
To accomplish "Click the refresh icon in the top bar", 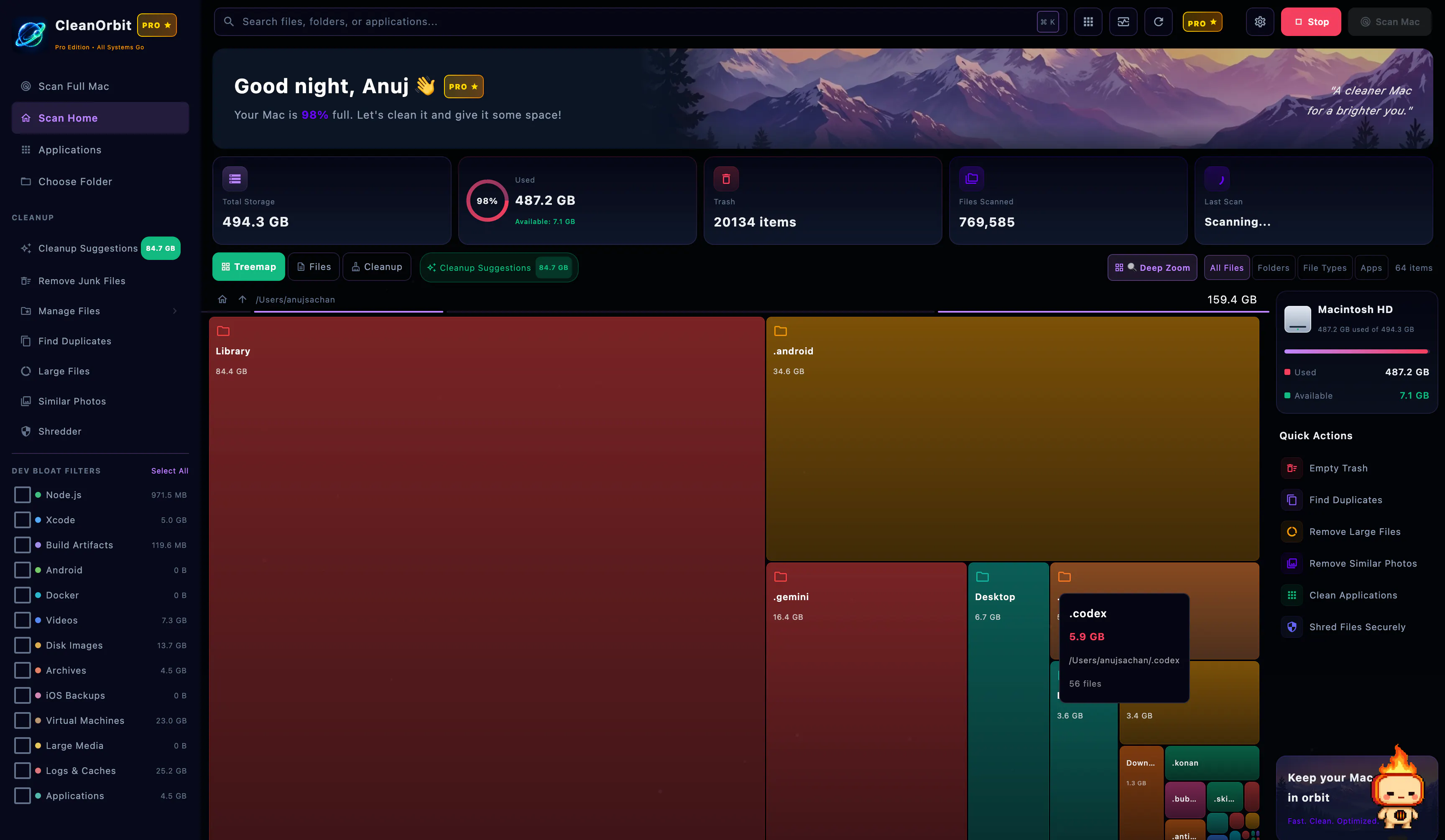I will pyautogui.click(x=1158, y=22).
